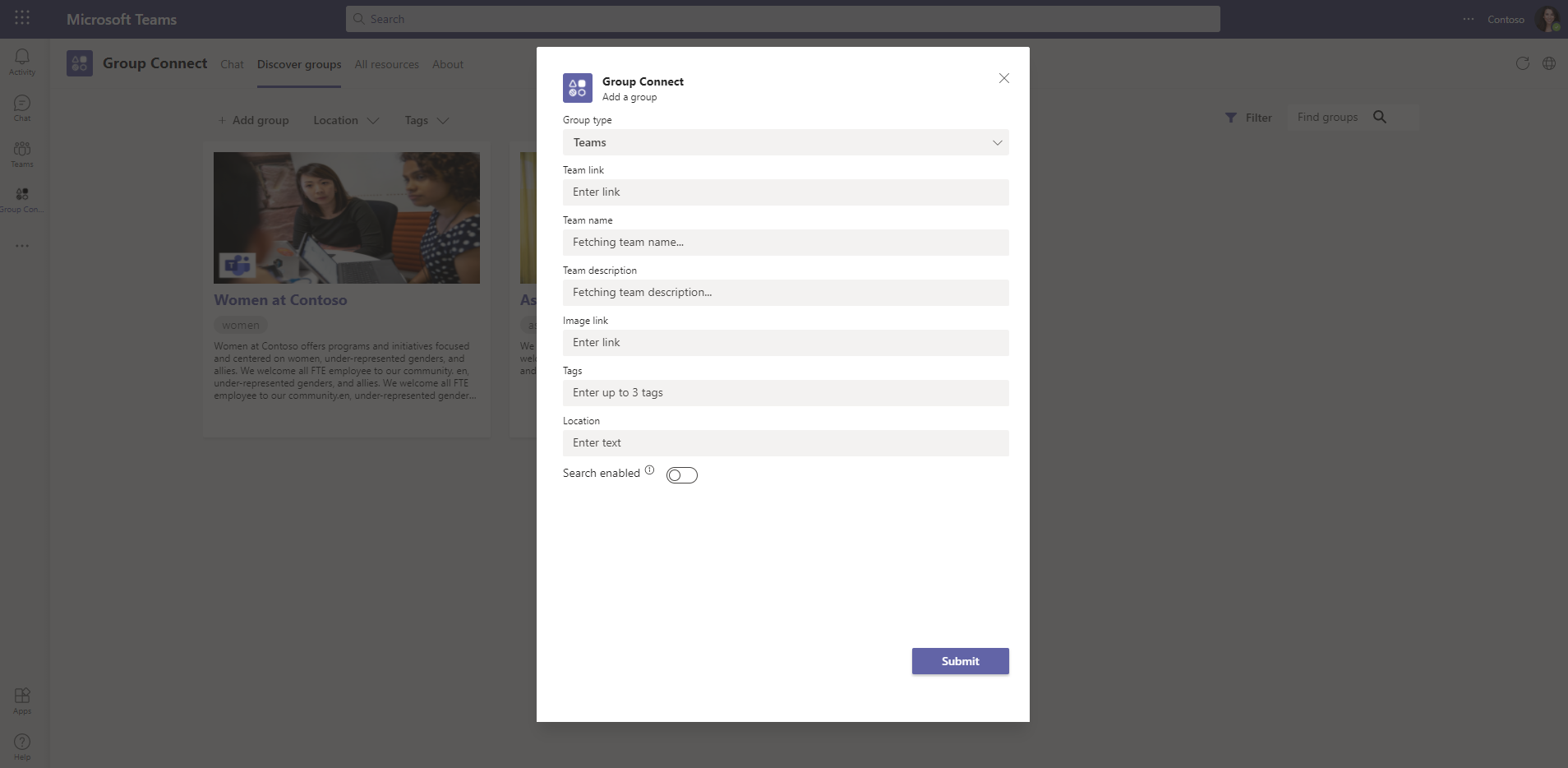1568x768 pixels.
Task: Open Teams in the left rail
Action: [x=22, y=154]
